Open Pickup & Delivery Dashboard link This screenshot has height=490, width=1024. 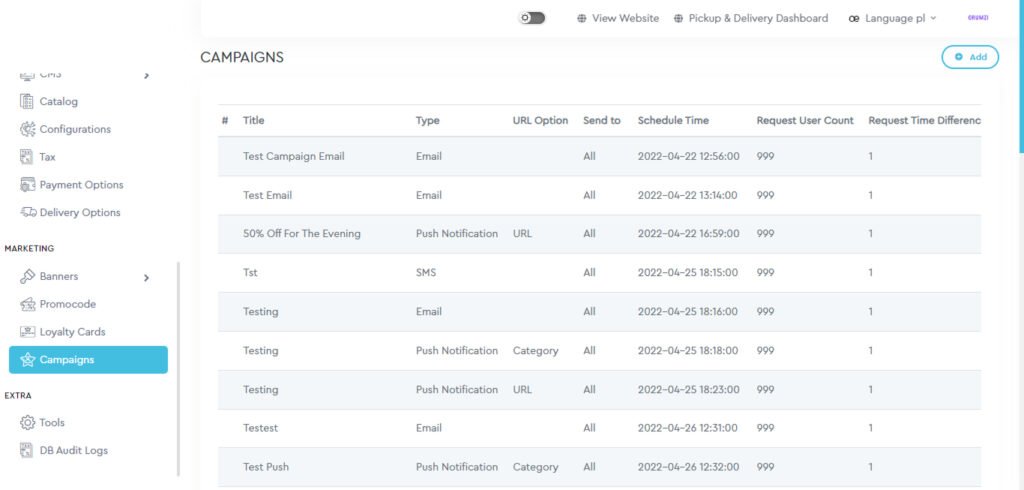(x=750, y=18)
